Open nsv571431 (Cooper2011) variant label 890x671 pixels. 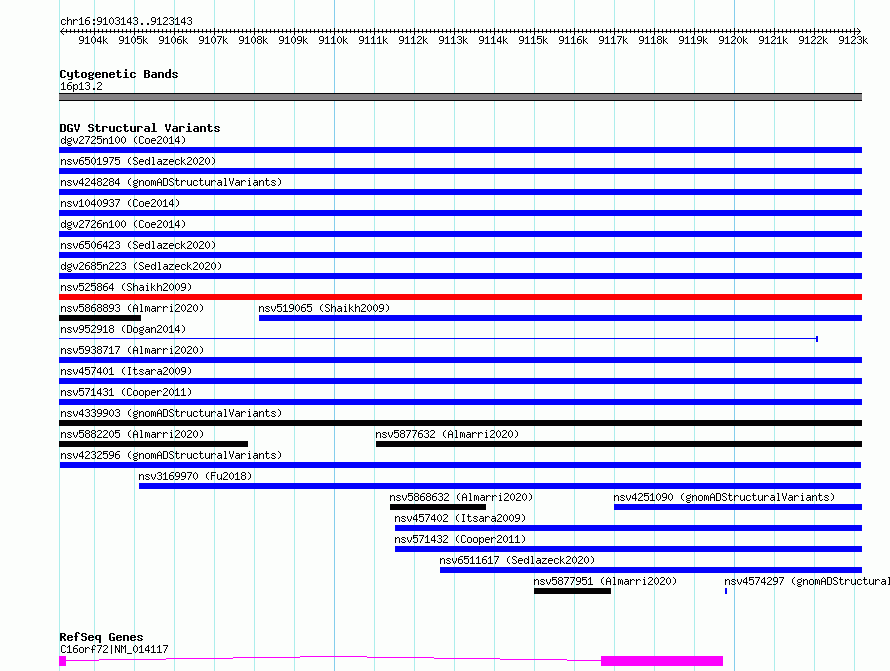coord(126,392)
